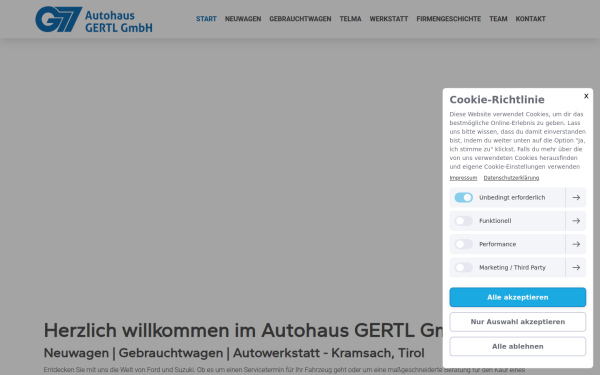Click the Performance label text

497,244
